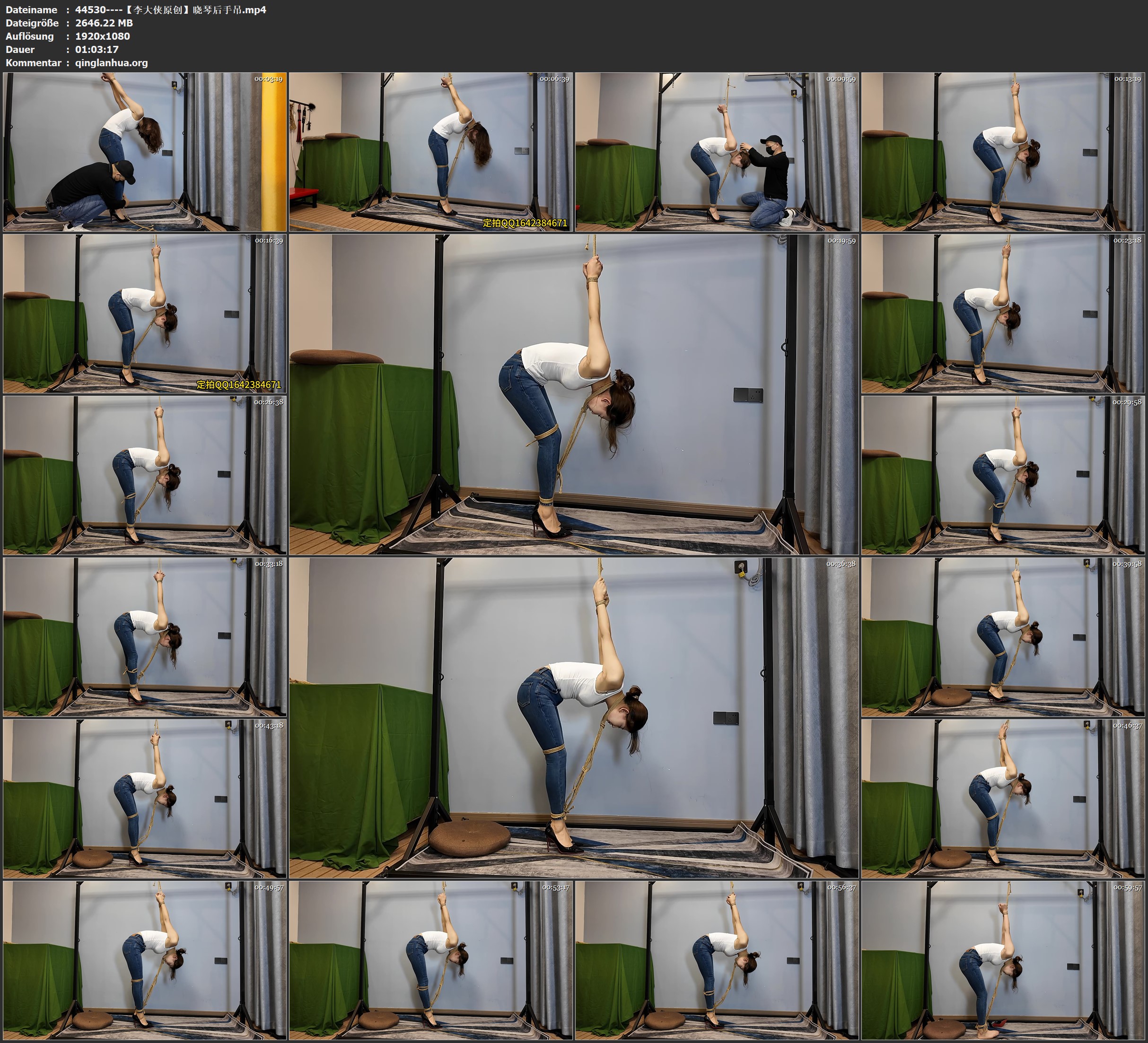Screen dimensions: 1148x1043
Task: Select the frame marked 00:26:38
Action: coord(145,475)
